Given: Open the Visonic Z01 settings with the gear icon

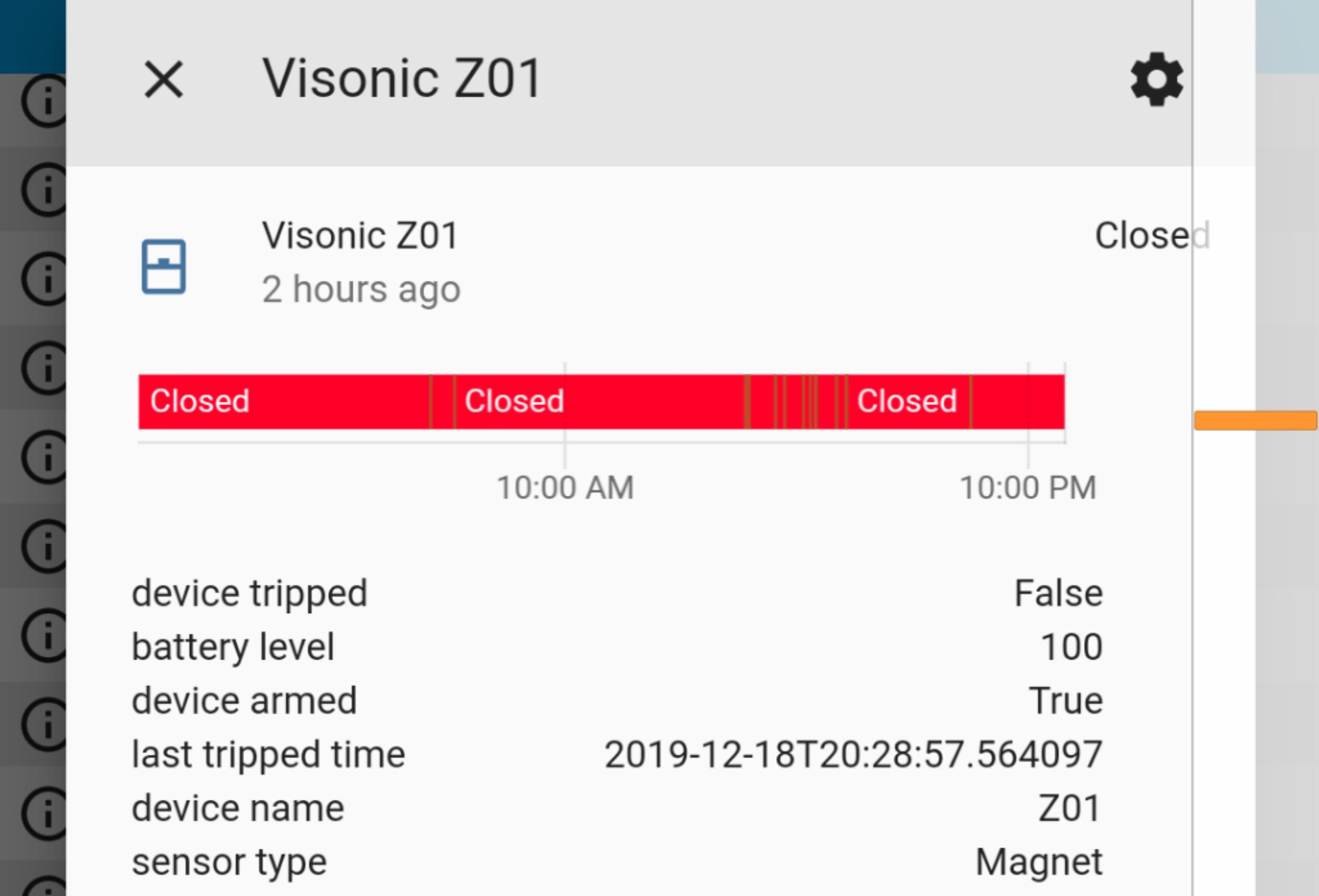Looking at the screenshot, I should (x=1156, y=79).
